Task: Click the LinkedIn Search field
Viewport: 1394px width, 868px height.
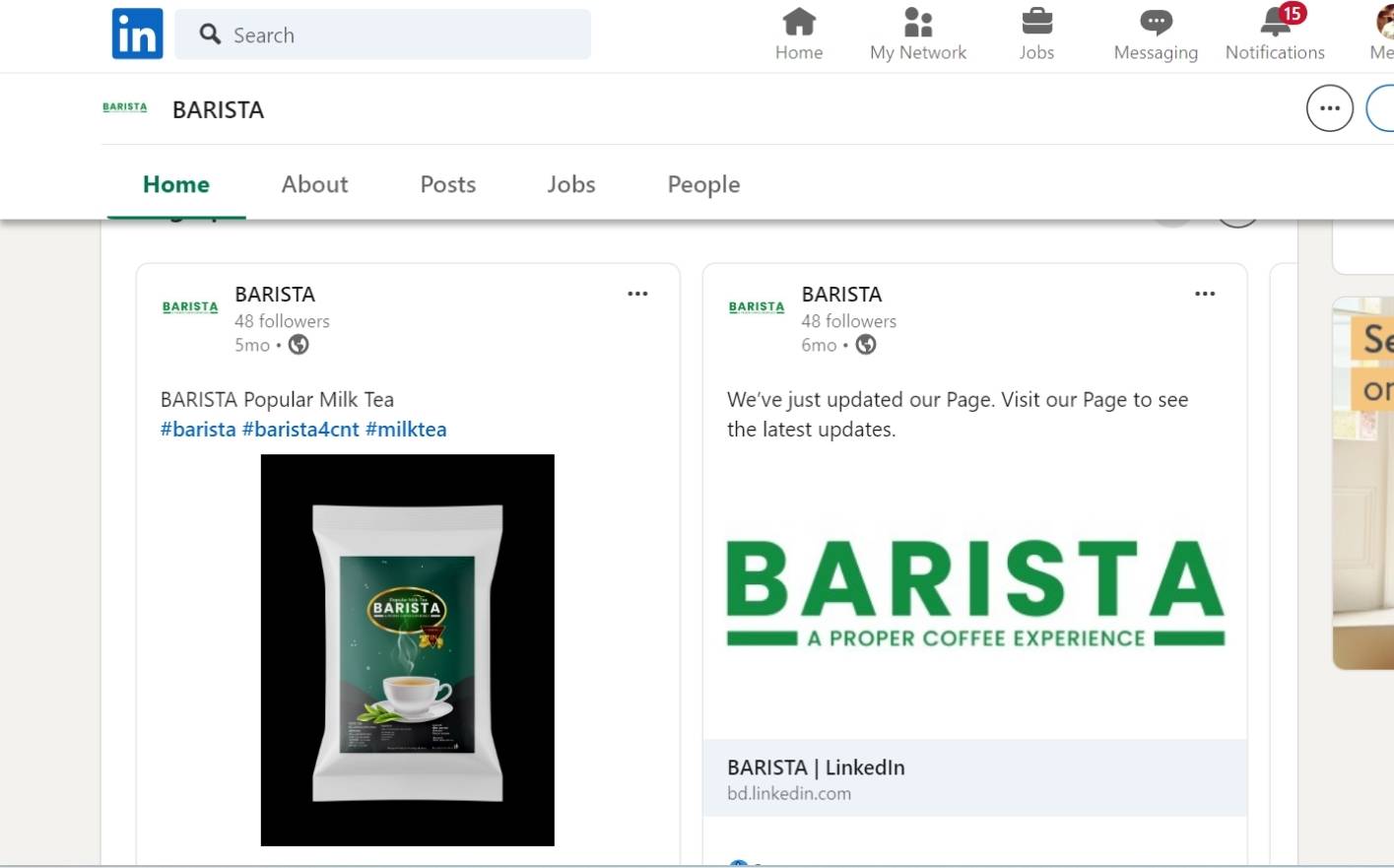Action: click(x=394, y=35)
